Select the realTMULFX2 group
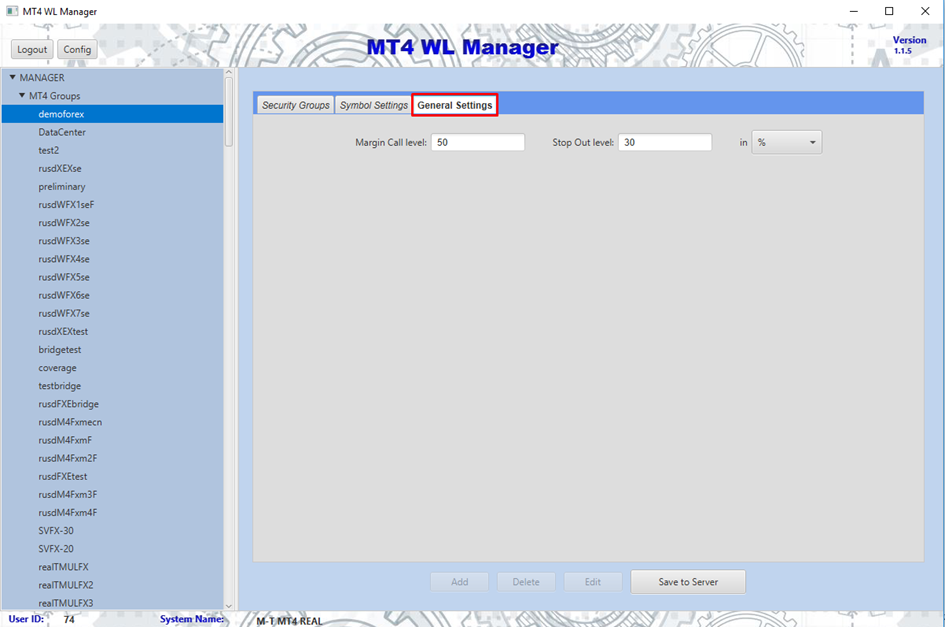Viewport: 945px width, 627px height. click(x=112, y=584)
